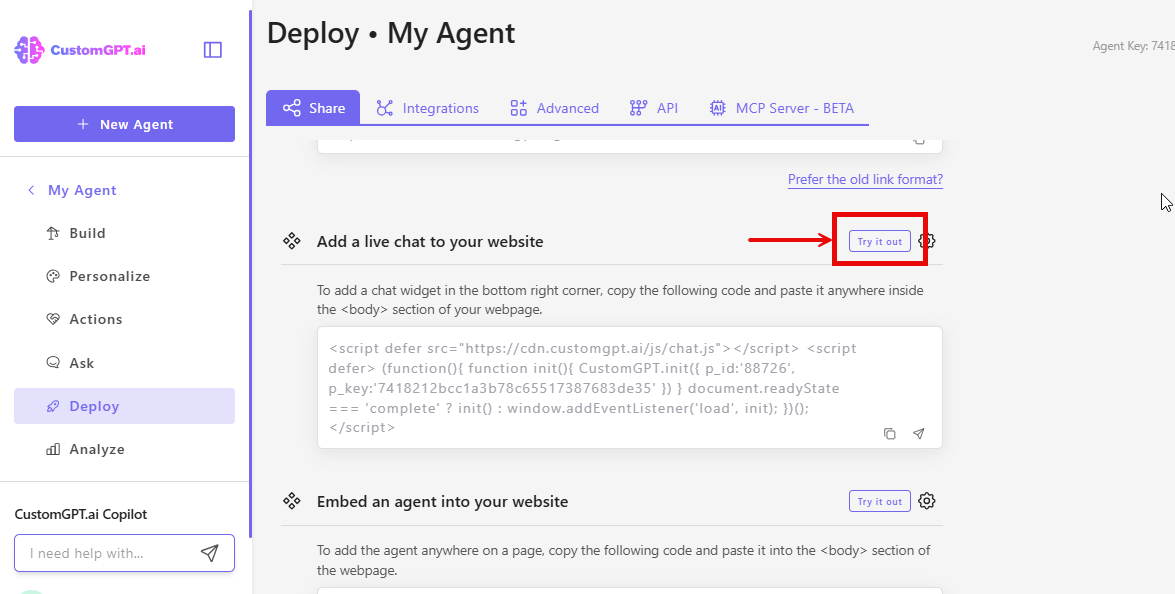The height and width of the screenshot is (594, 1175).
Task: Copy the live chat script code
Action: 889,434
